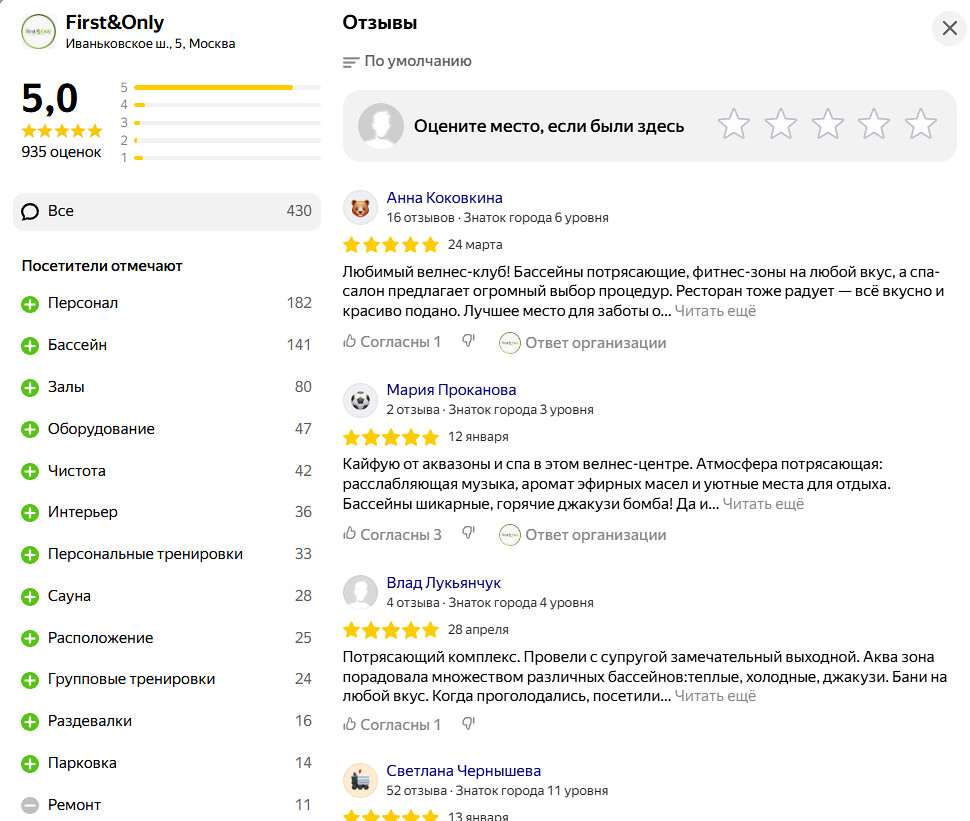Filter reviews by Ремонт negative tag
Screen dimensions: 970x821
click(74, 805)
